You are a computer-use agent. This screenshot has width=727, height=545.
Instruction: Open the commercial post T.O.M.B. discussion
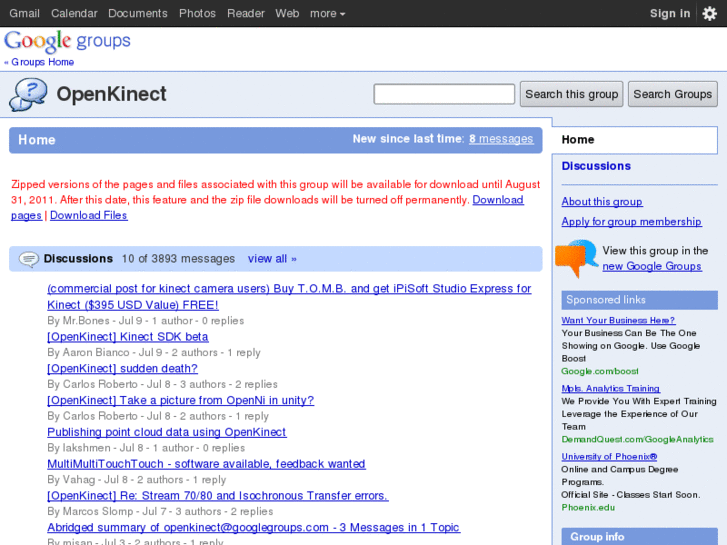click(x=289, y=297)
